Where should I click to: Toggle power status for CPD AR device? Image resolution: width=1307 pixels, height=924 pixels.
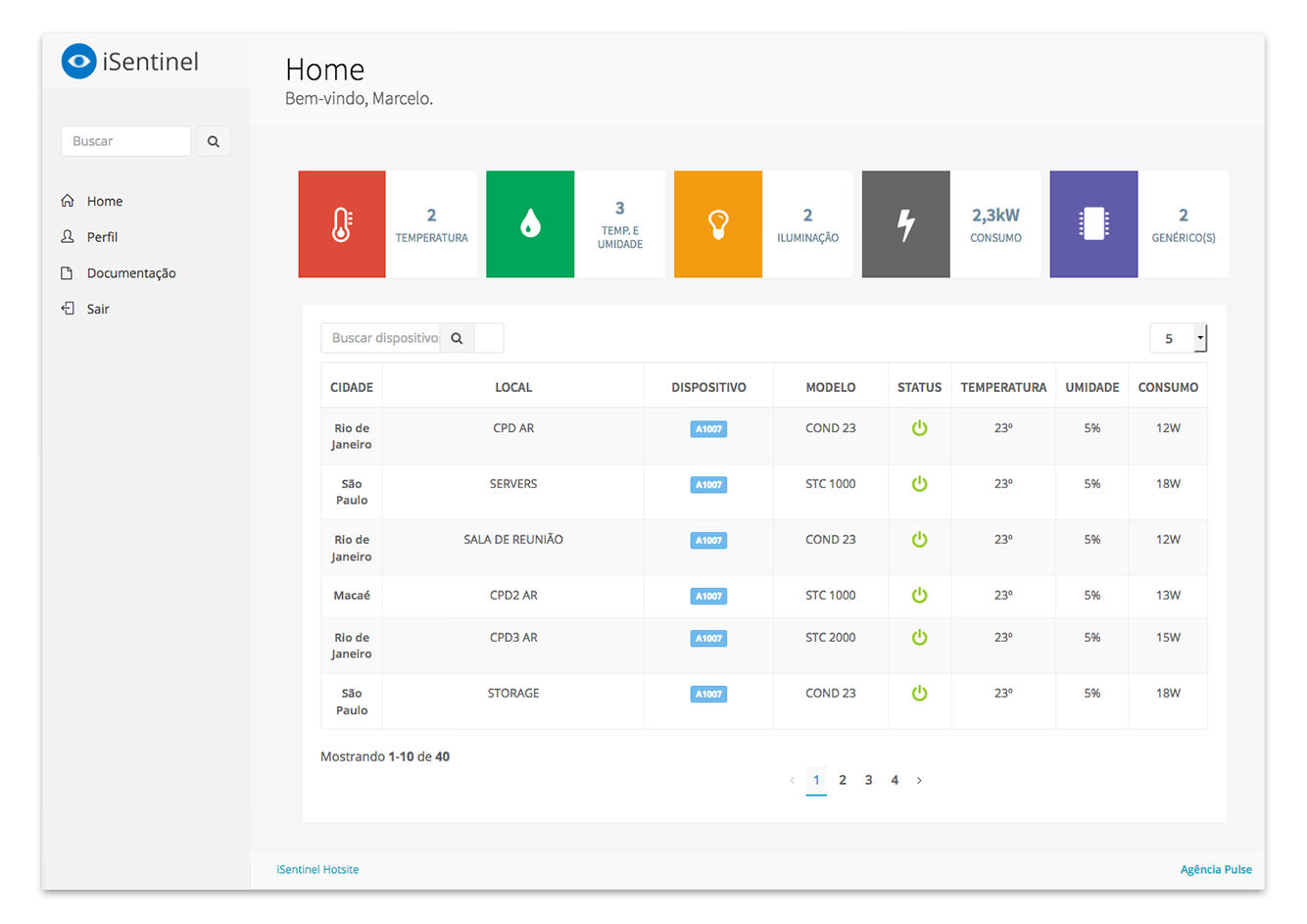click(919, 428)
